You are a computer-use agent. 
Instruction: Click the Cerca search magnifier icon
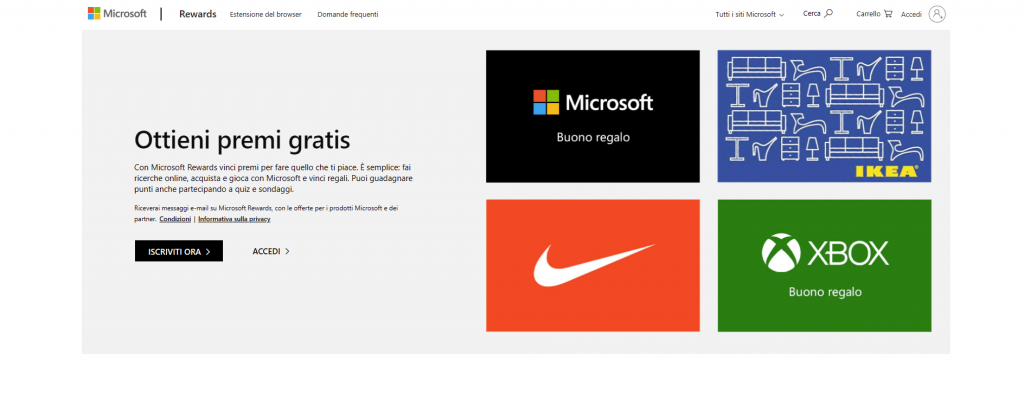(829, 13)
